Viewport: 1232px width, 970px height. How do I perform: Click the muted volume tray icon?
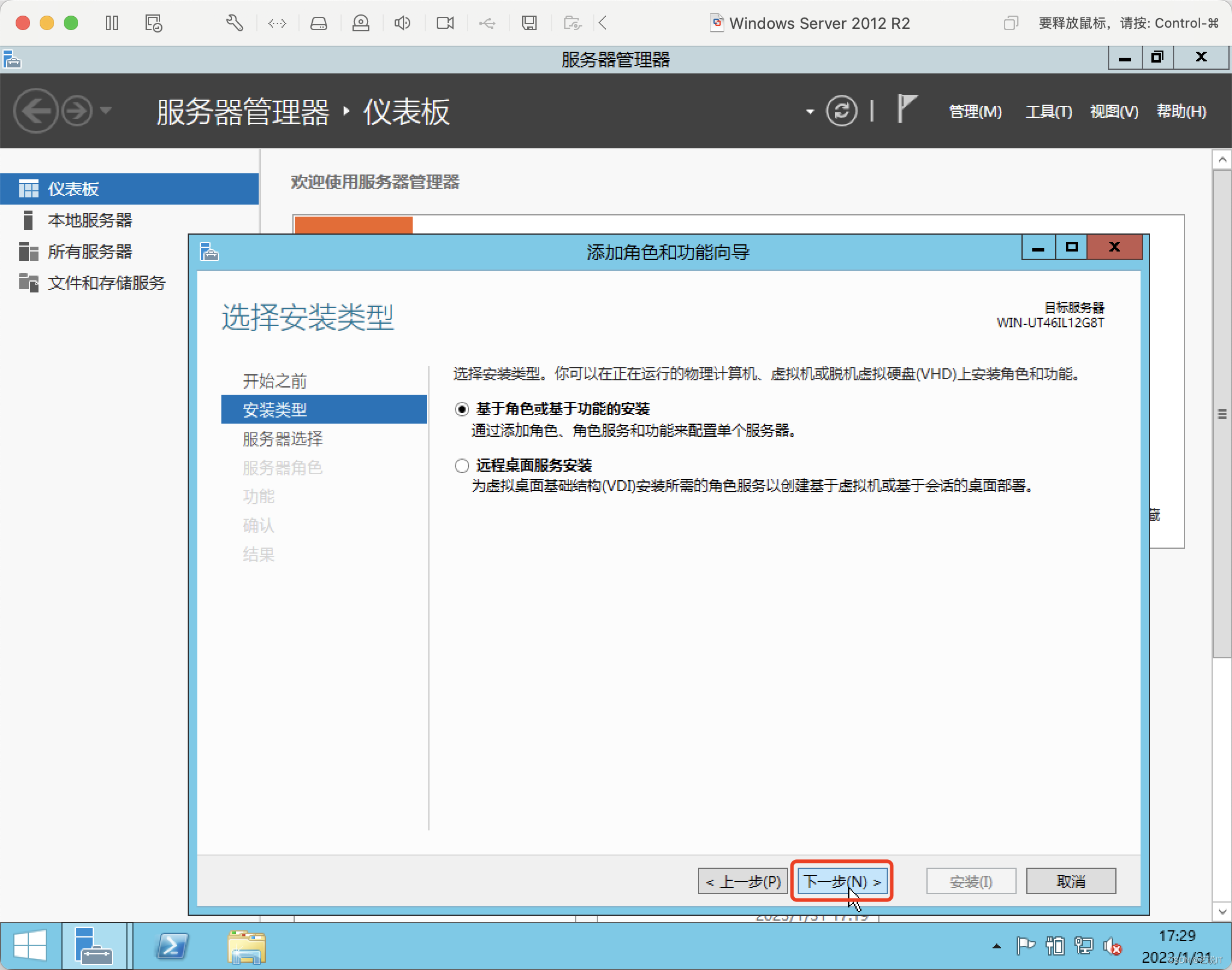pyautogui.click(x=1113, y=947)
